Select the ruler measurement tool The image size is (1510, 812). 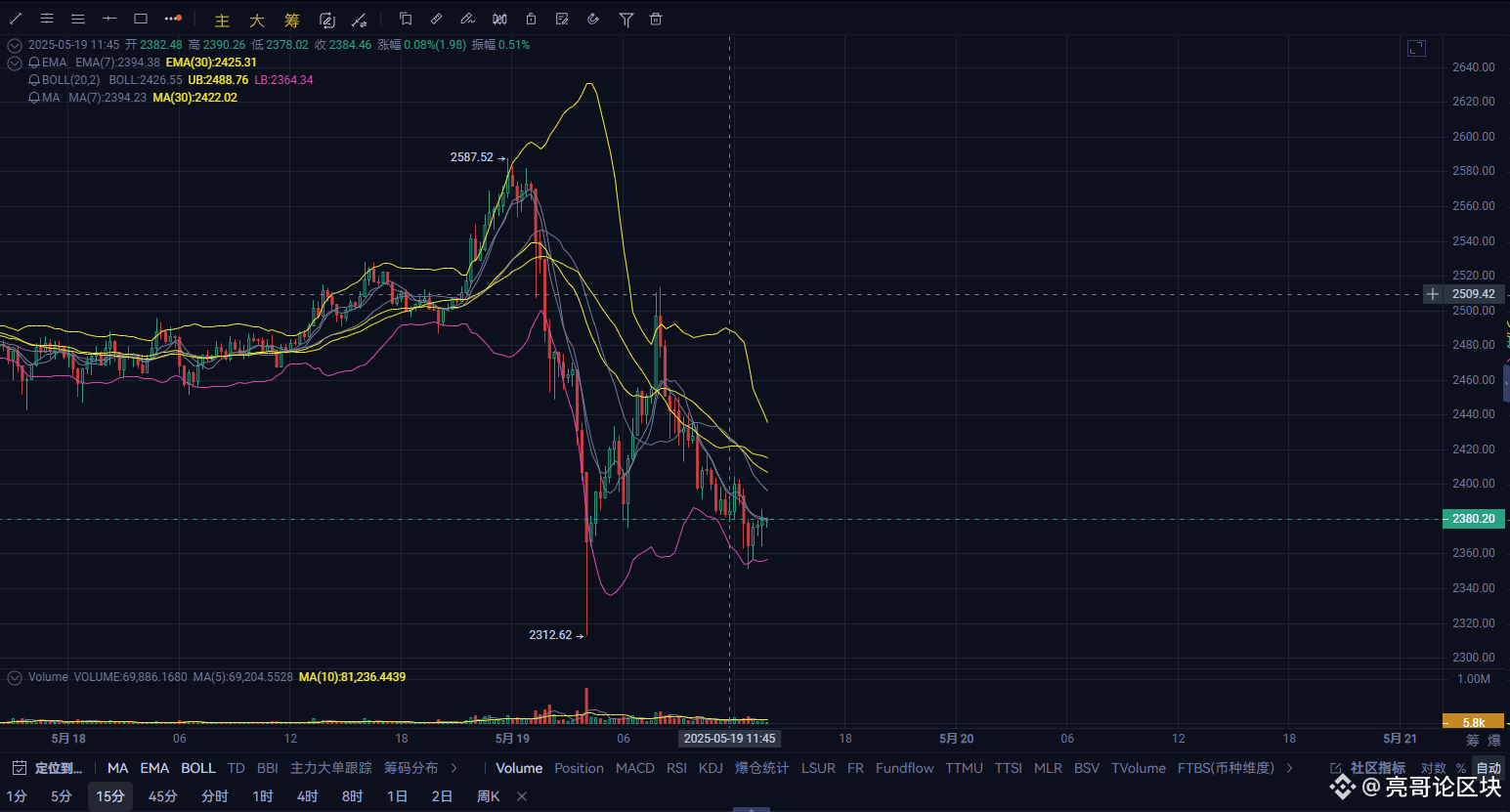[437, 19]
